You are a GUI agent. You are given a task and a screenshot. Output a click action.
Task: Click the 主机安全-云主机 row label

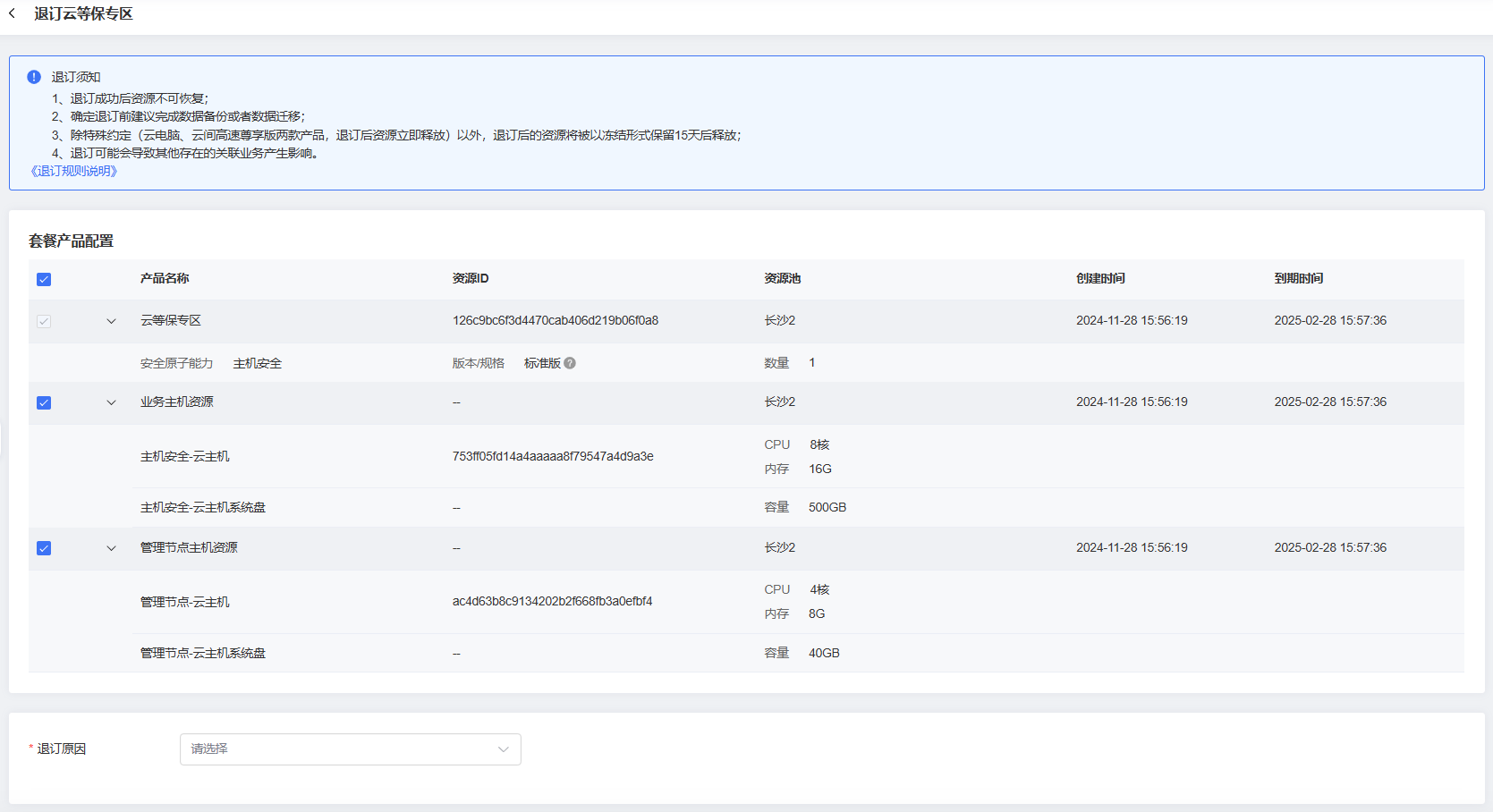click(185, 456)
